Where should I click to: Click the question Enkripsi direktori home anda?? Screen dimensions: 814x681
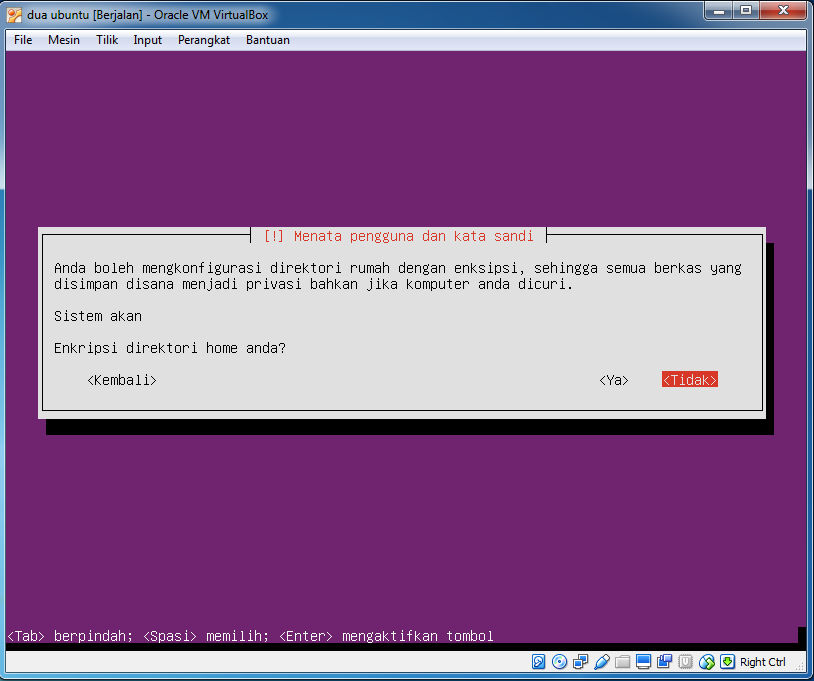[170, 348]
